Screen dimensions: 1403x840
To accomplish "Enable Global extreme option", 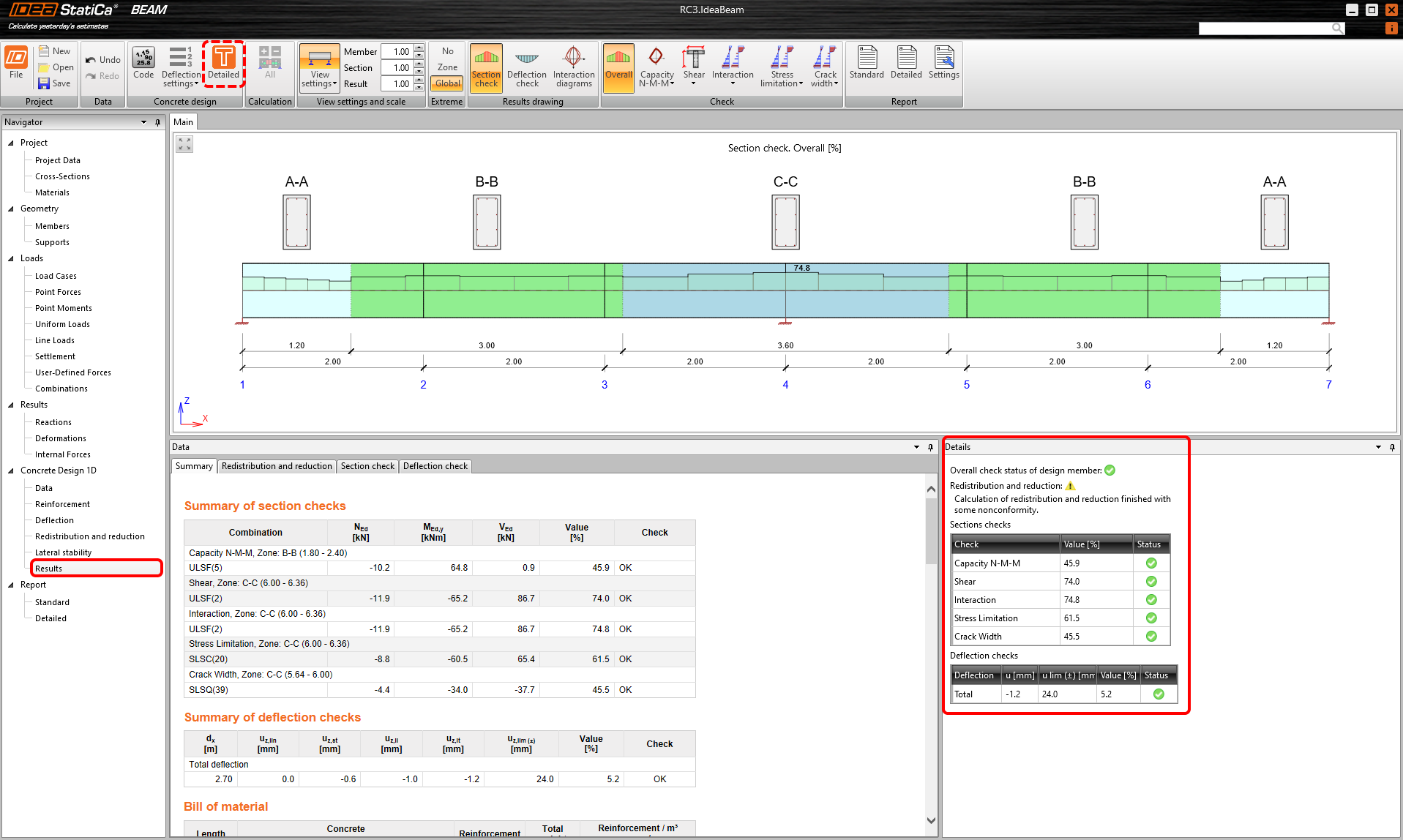I will [447, 83].
